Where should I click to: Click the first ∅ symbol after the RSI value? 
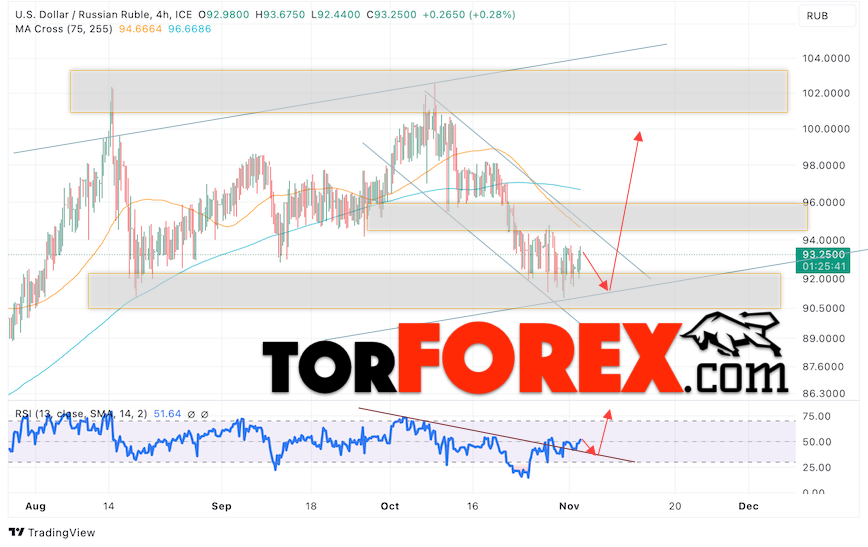191,414
